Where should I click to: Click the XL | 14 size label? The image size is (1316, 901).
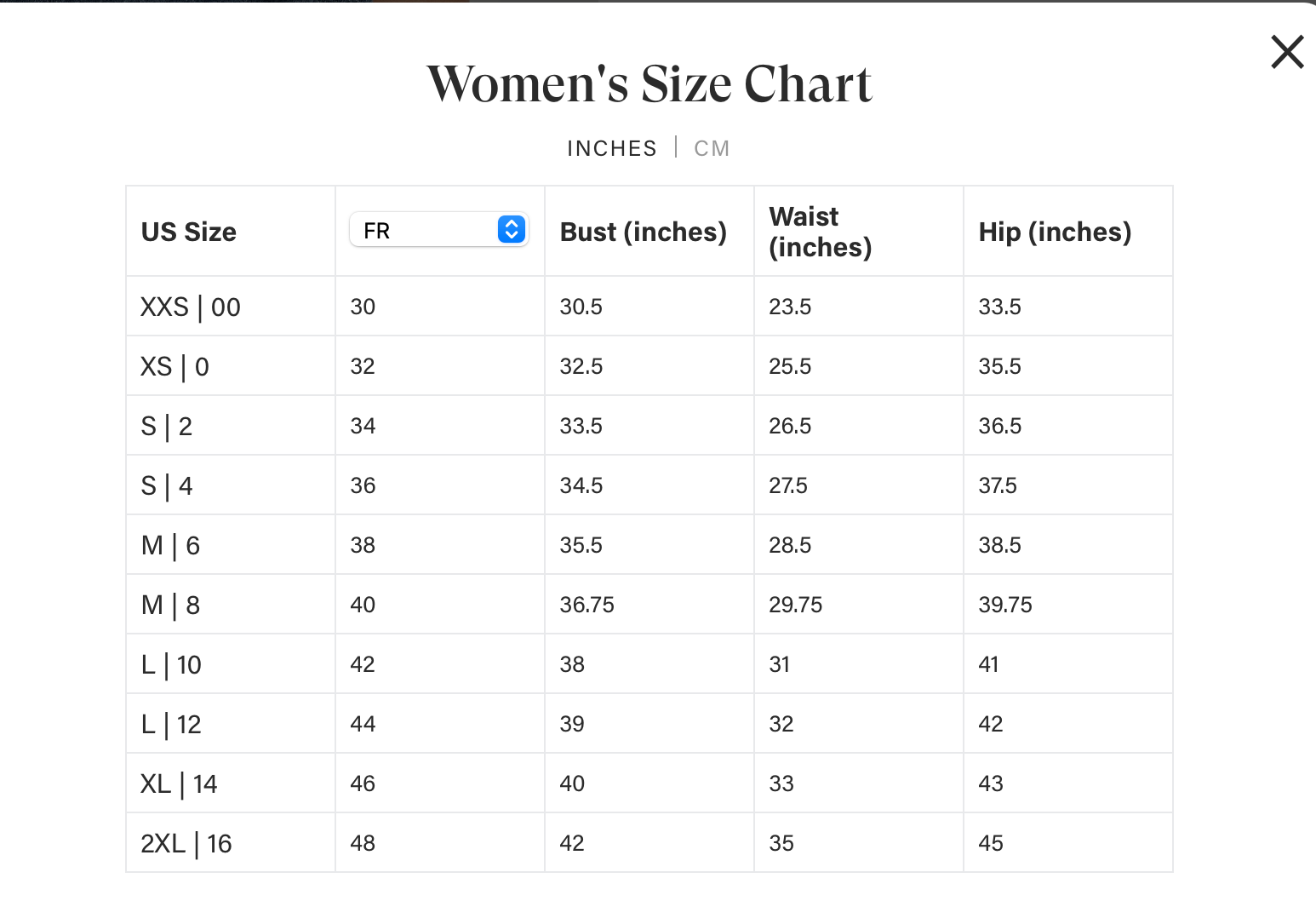[179, 783]
